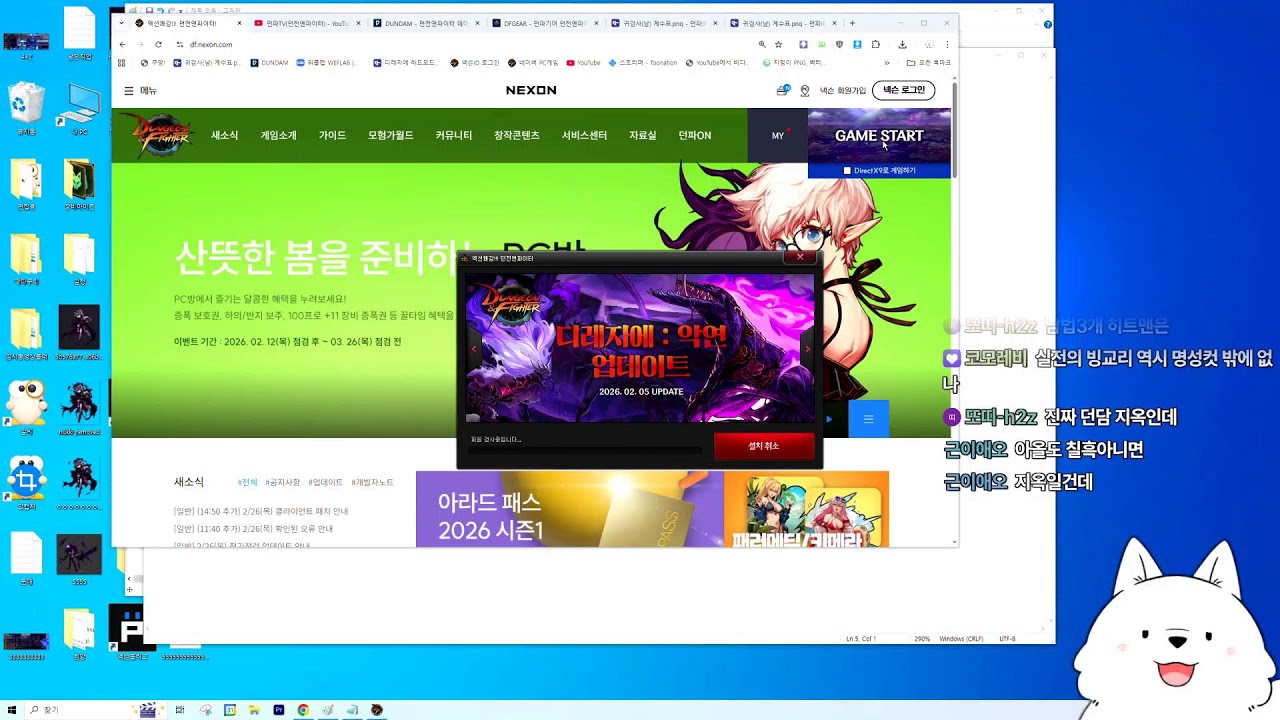1280x720 pixels.
Task: Click the security badge icon in Nexon header
Action: tap(805, 91)
